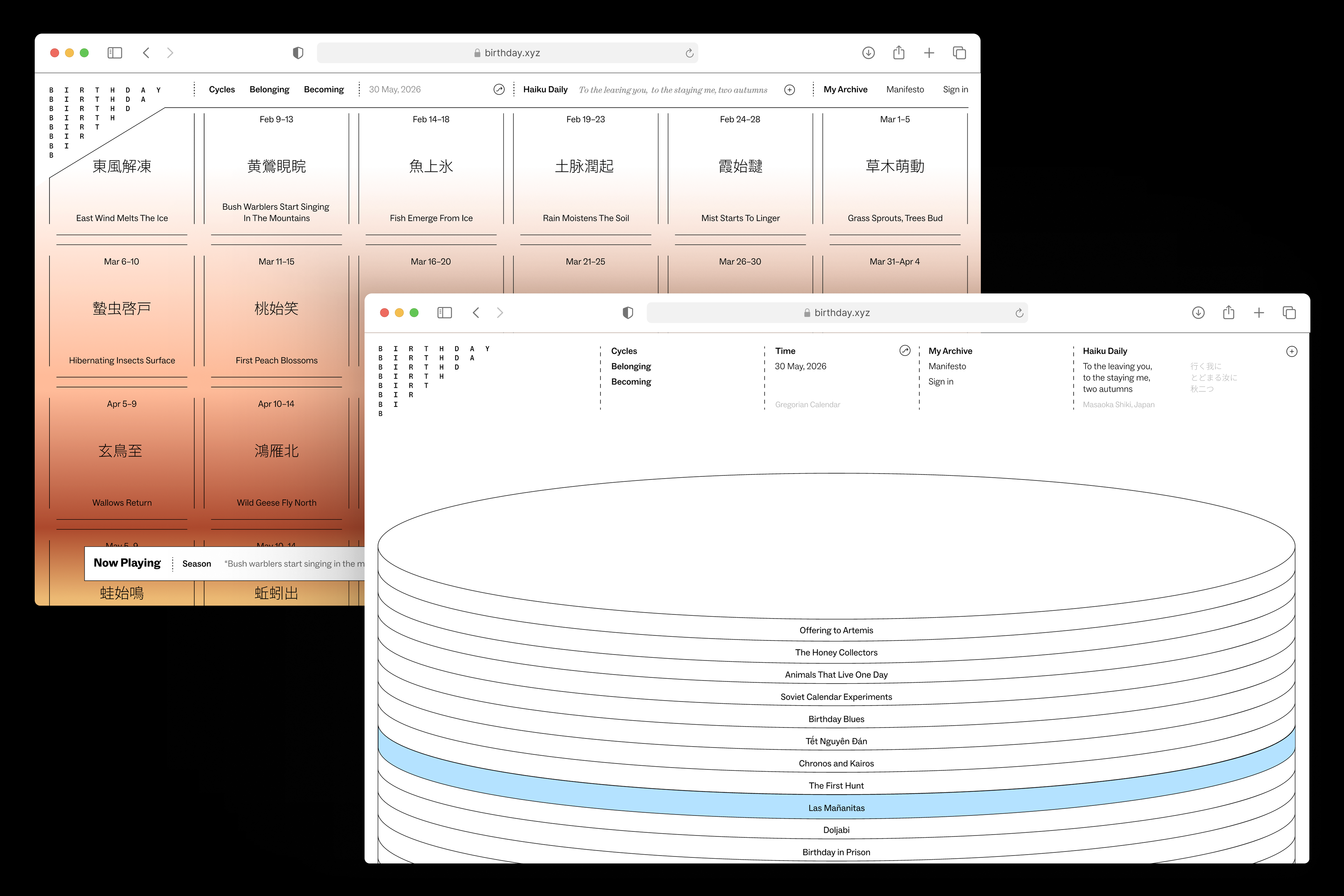This screenshot has width=1344, height=896.
Task: Open Hibernating Insects Surface card
Action: coord(122,311)
